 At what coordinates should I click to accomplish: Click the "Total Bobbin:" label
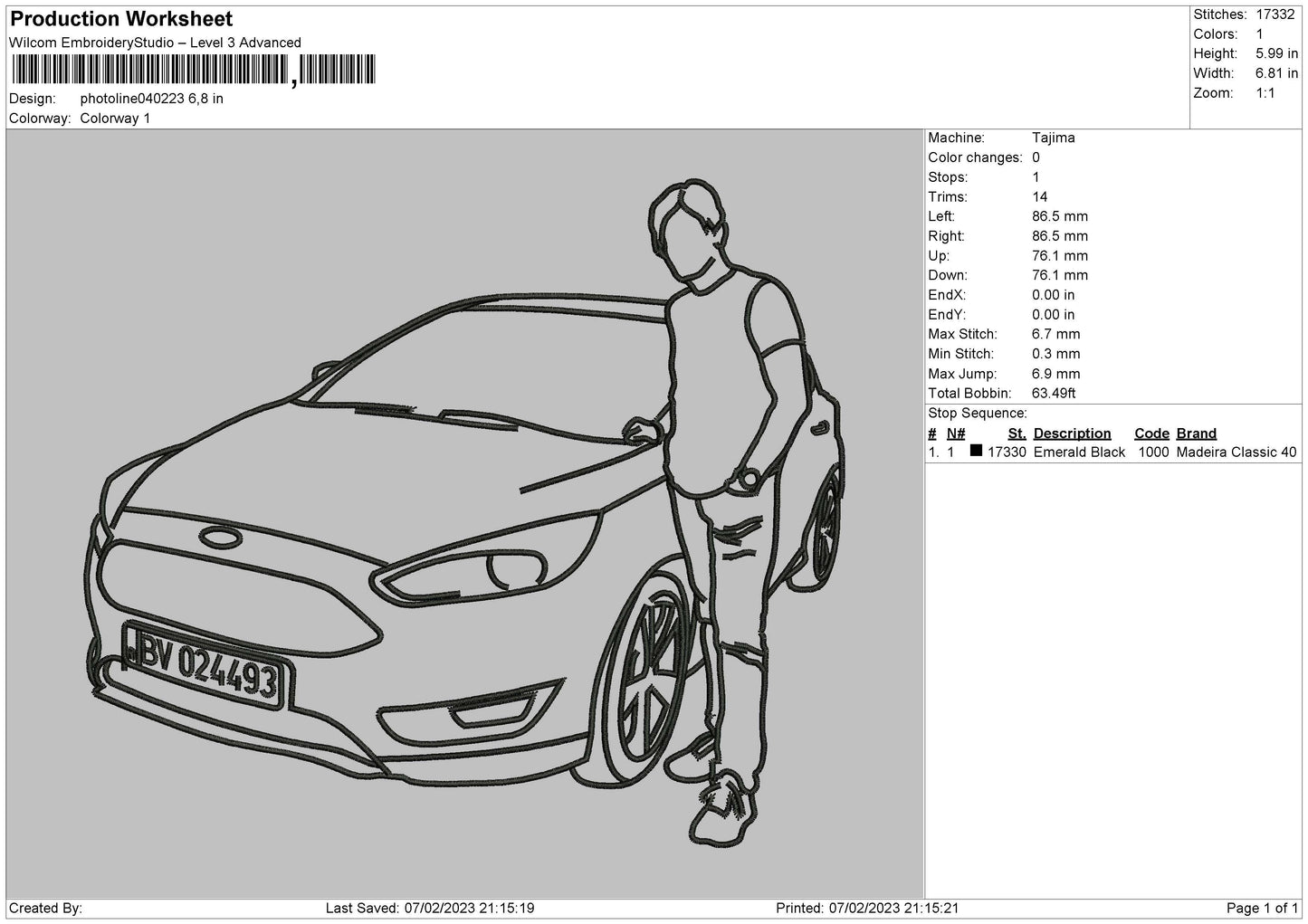tap(968, 394)
